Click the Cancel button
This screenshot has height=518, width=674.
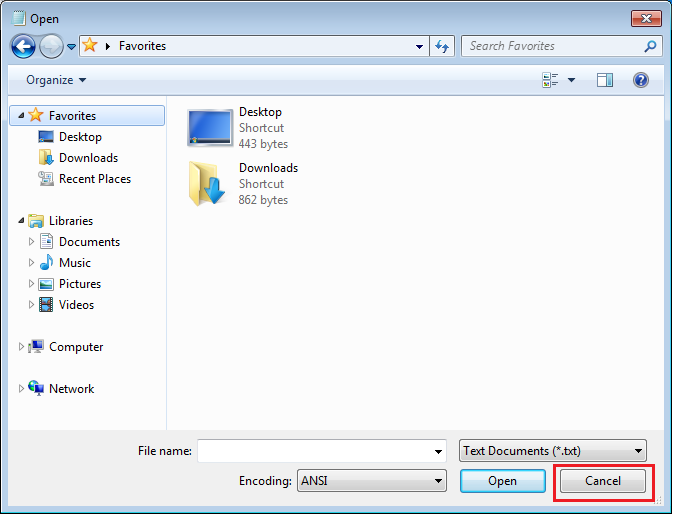pos(603,481)
